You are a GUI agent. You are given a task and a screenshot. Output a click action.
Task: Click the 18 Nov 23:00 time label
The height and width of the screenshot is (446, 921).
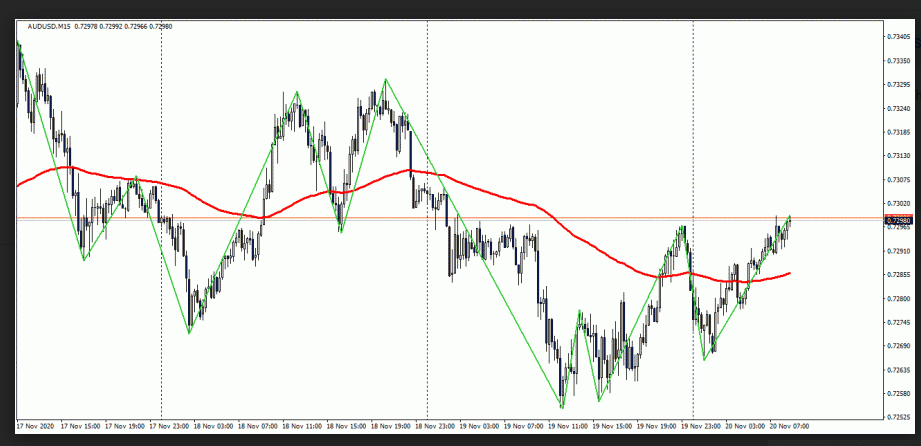(436, 425)
